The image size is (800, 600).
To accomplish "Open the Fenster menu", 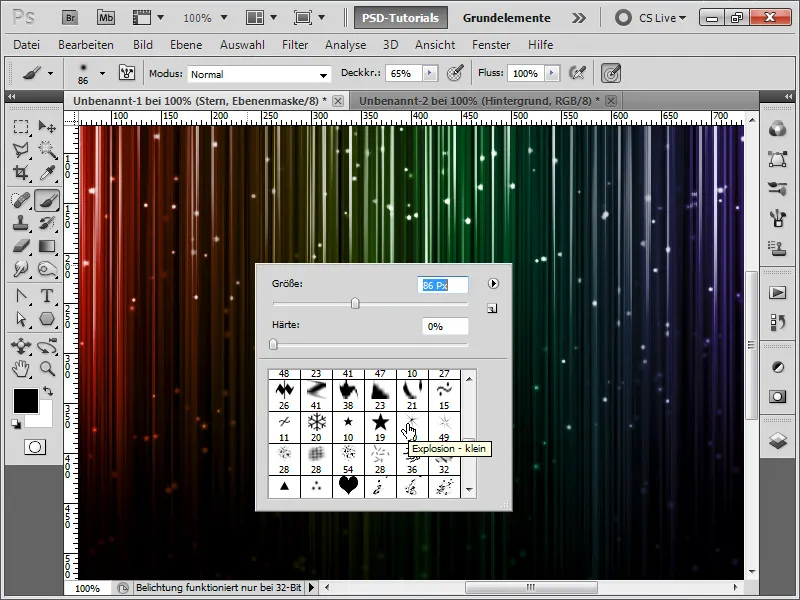I will click(x=491, y=45).
